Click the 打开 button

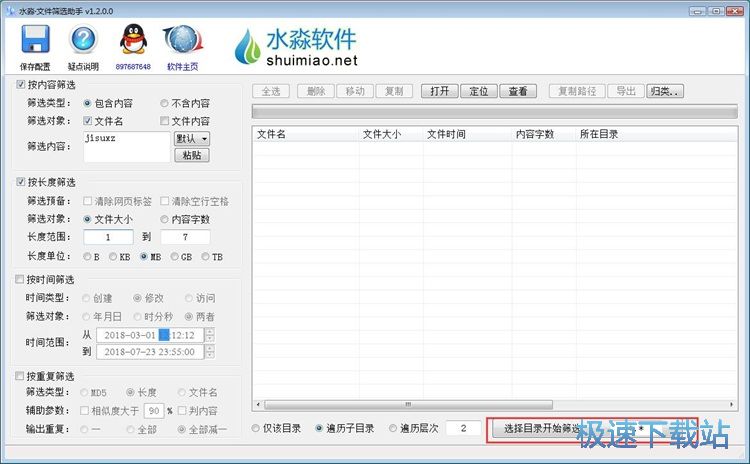tap(440, 91)
